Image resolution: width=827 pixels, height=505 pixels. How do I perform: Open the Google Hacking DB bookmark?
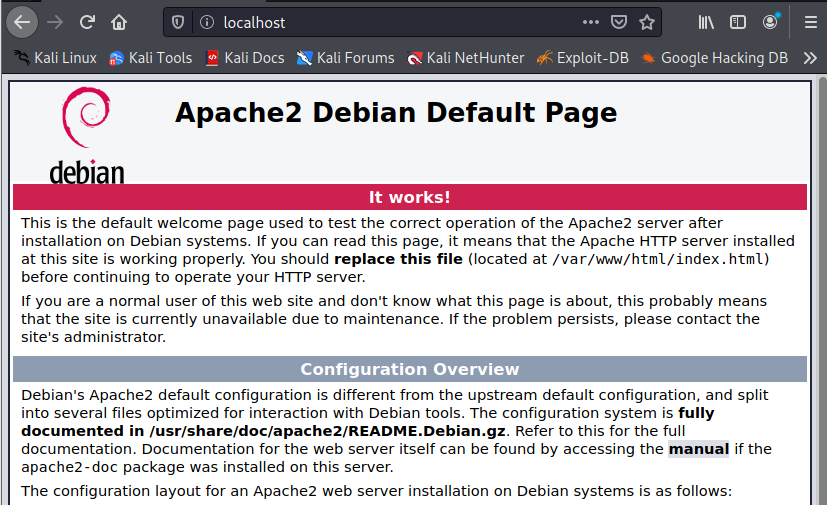point(715,58)
